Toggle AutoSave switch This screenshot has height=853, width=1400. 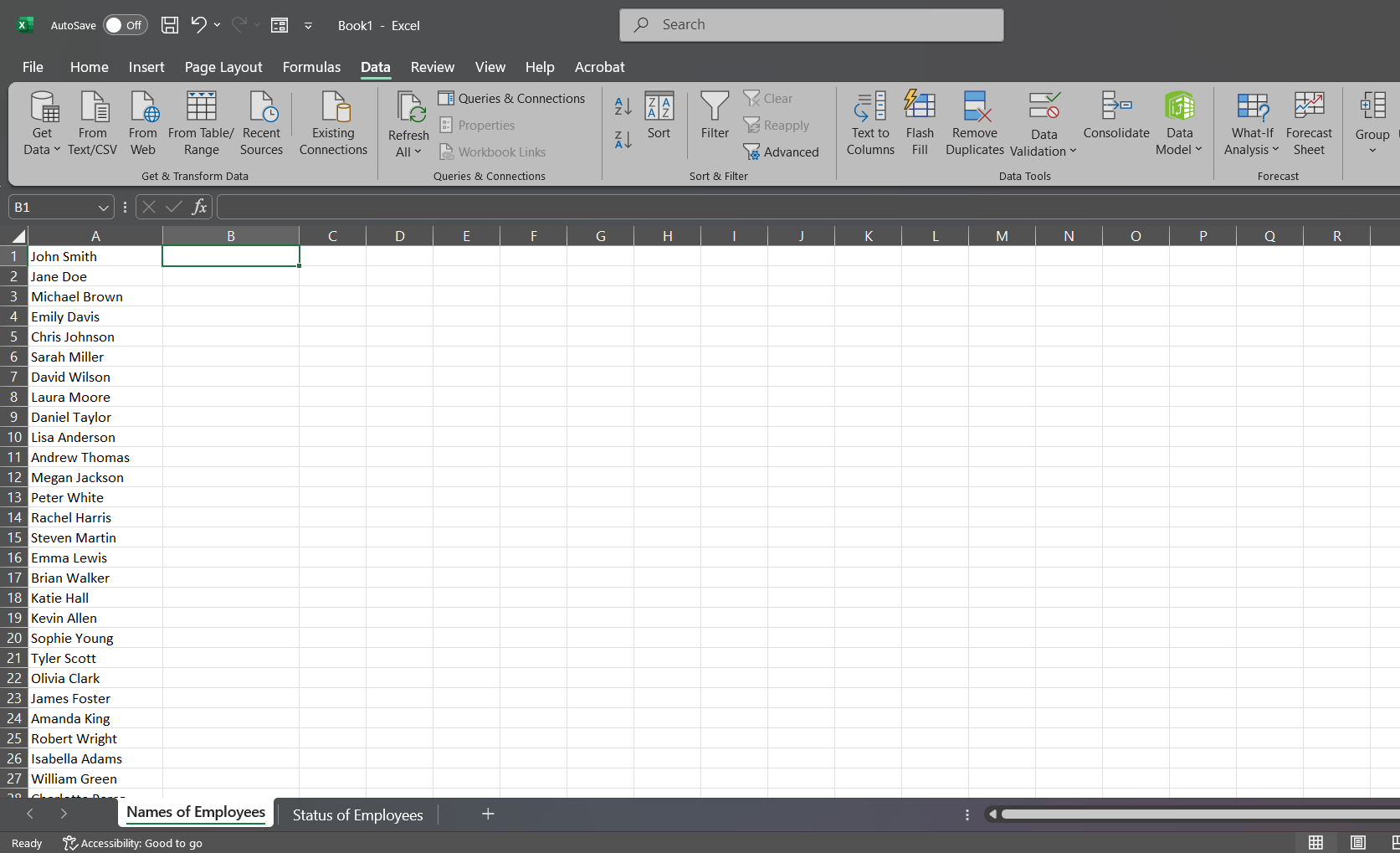(126, 25)
